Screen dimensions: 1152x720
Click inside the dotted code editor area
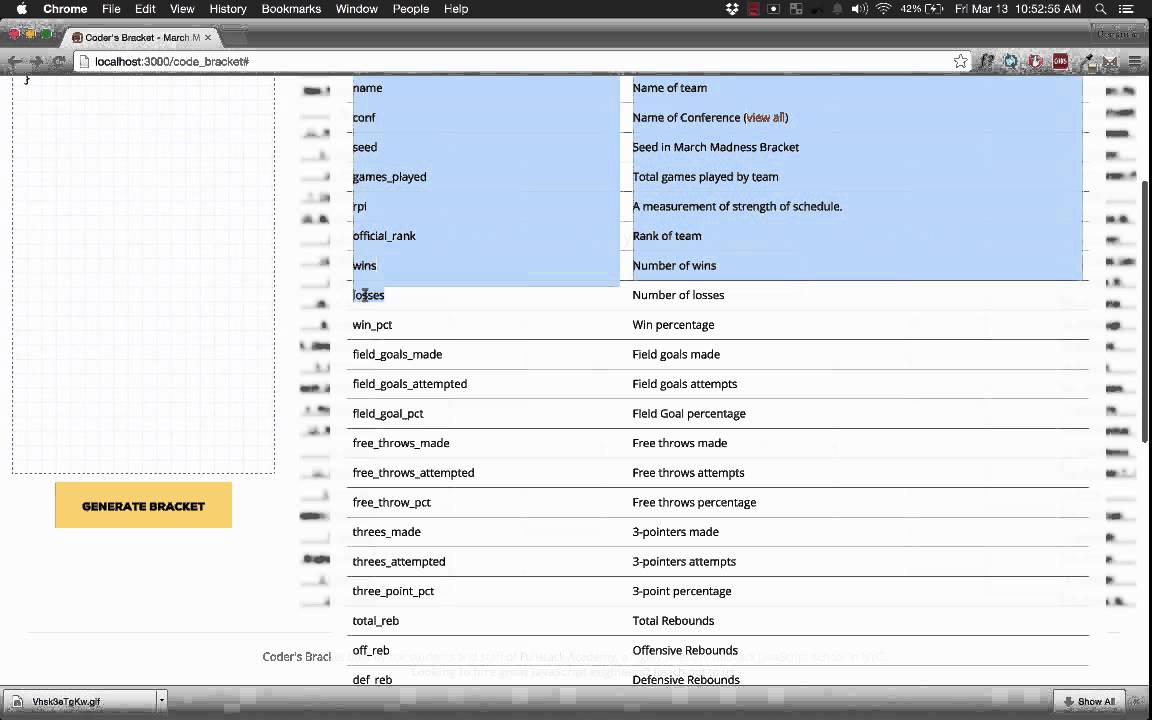pos(143,275)
